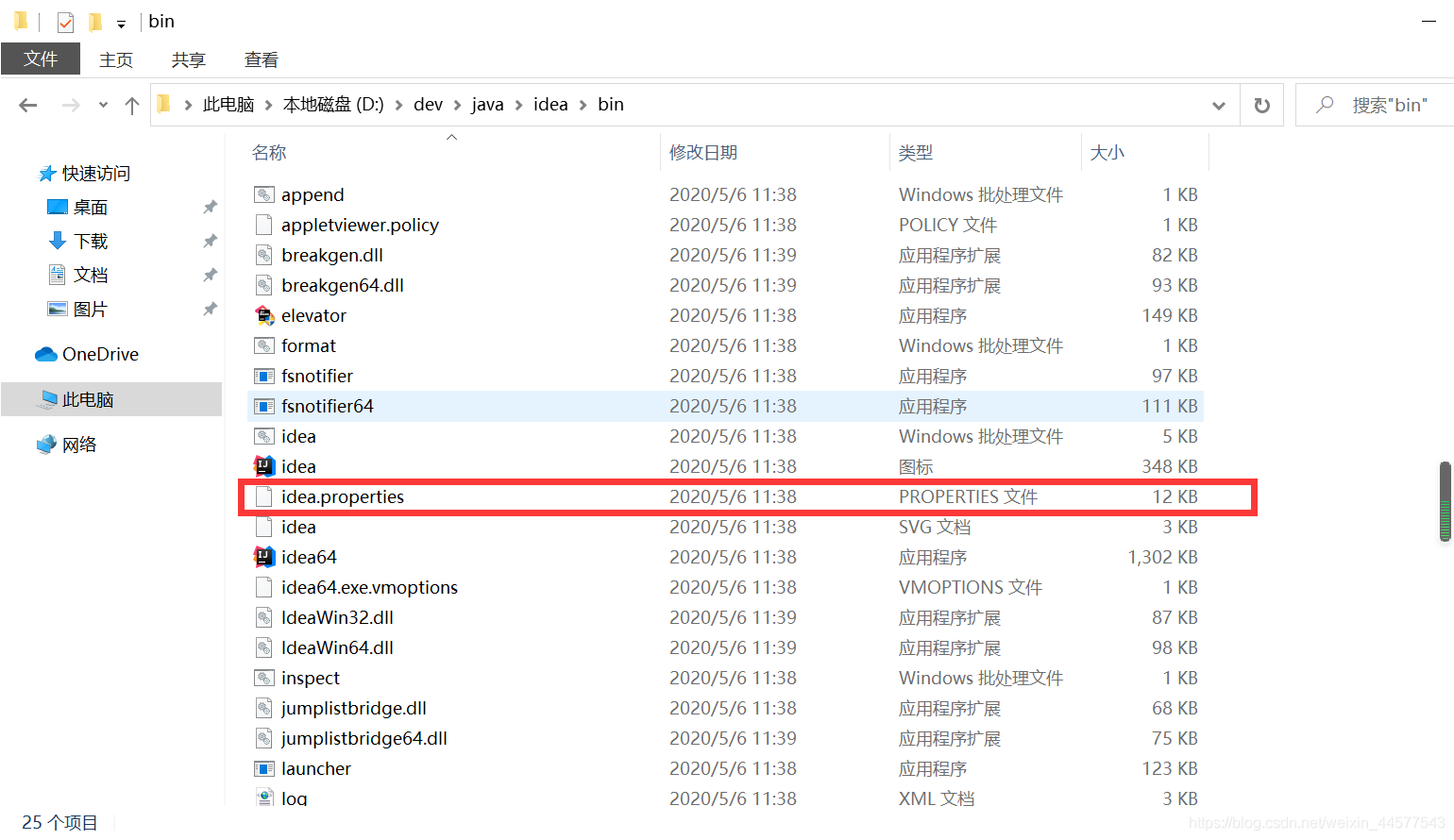
Task: Click the Forward navigation arrow
Action: click(71, 105)
